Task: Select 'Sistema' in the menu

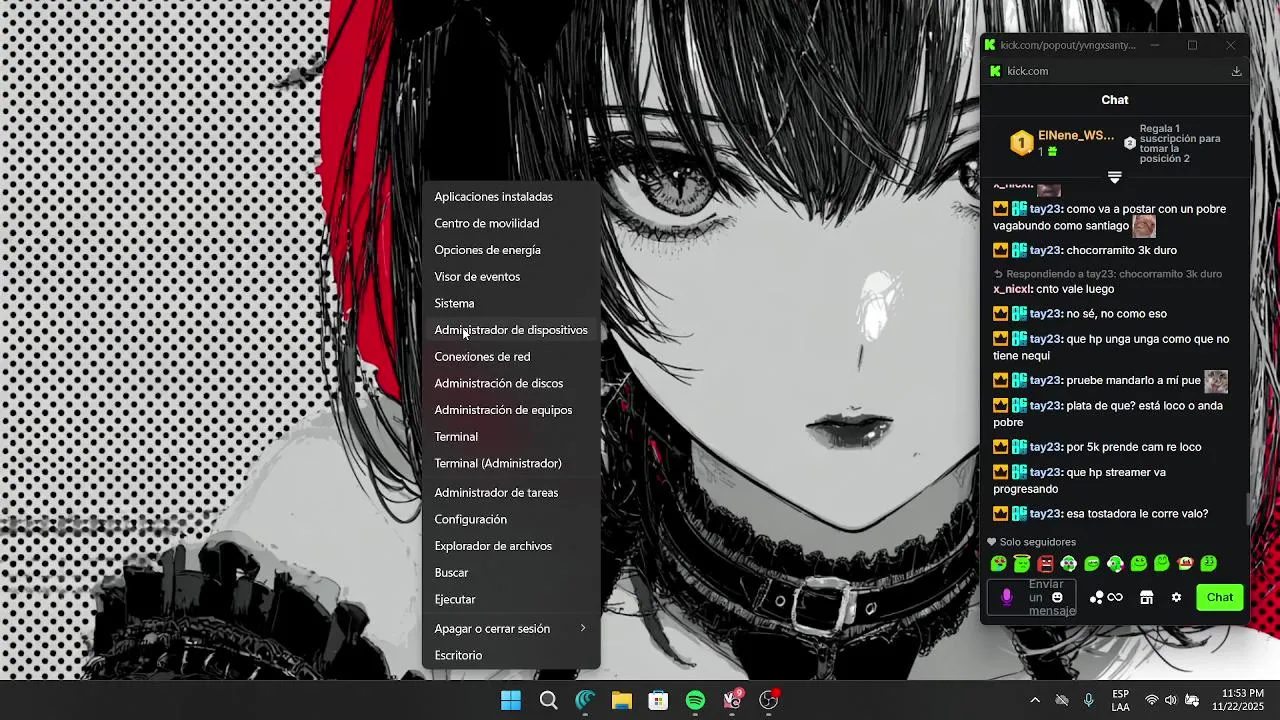Action: (511, 303)
